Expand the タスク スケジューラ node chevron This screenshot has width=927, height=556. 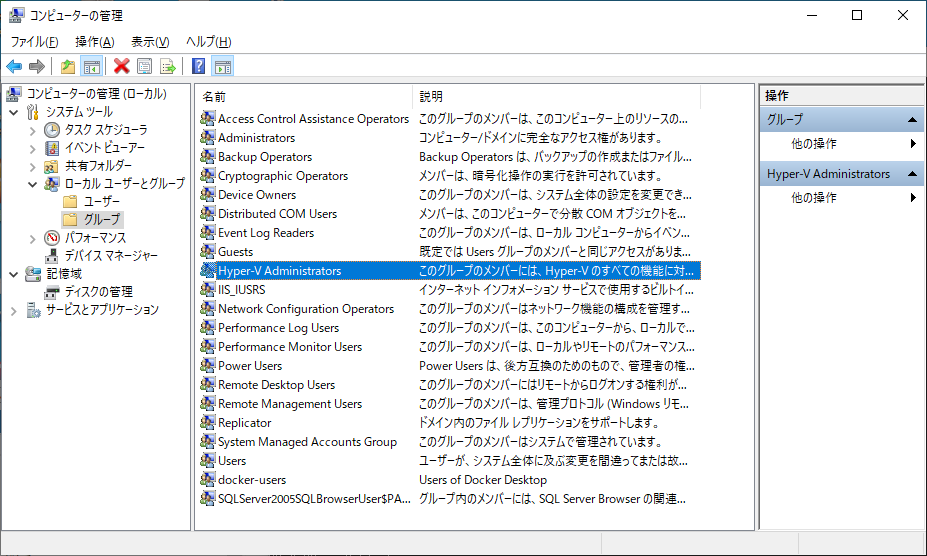click(x=33, y=131)
